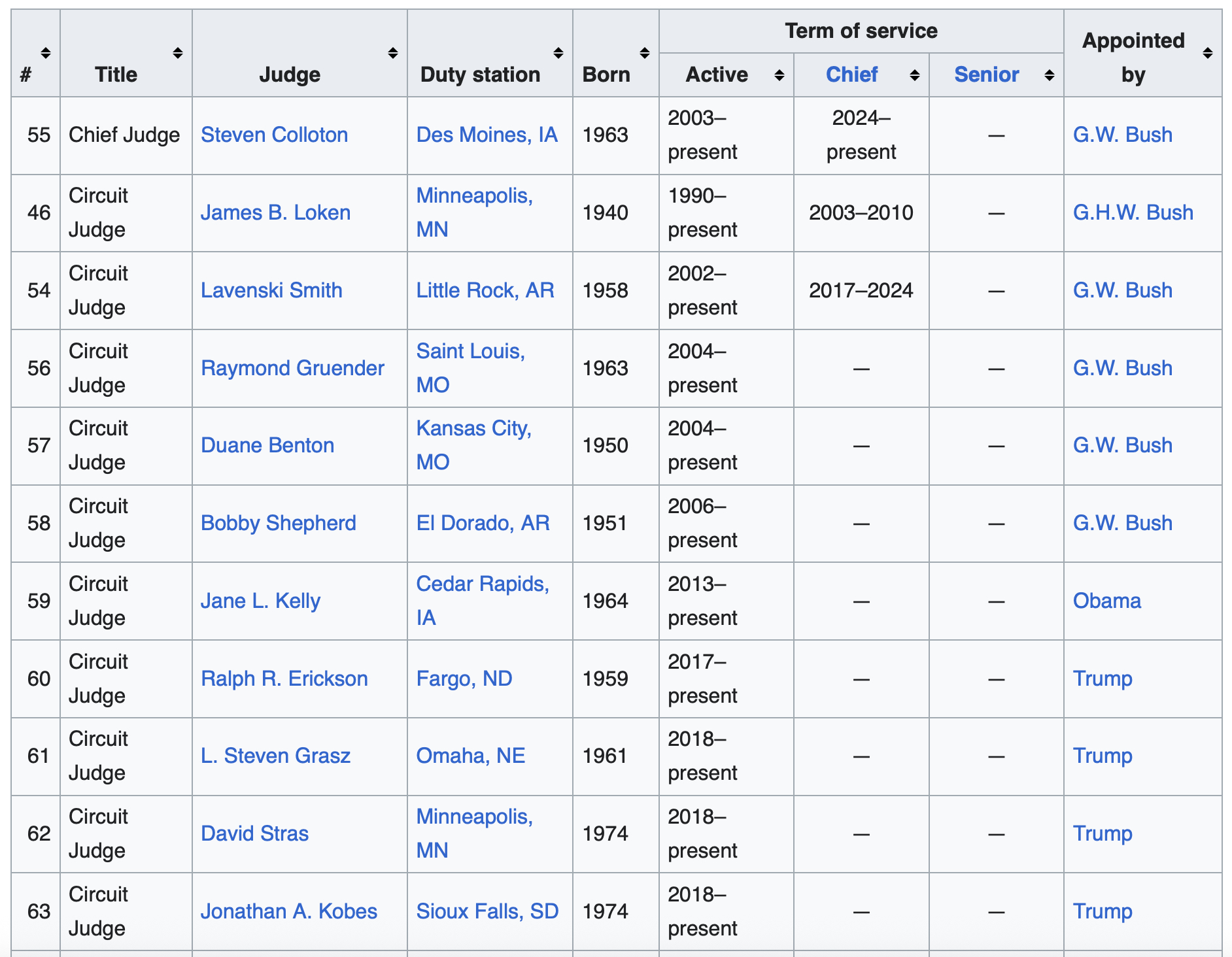The image size is (1232, 957).
Task: Open Des Moines, IA duty station link
Action: pyautogui.click(x=487, y=135)
